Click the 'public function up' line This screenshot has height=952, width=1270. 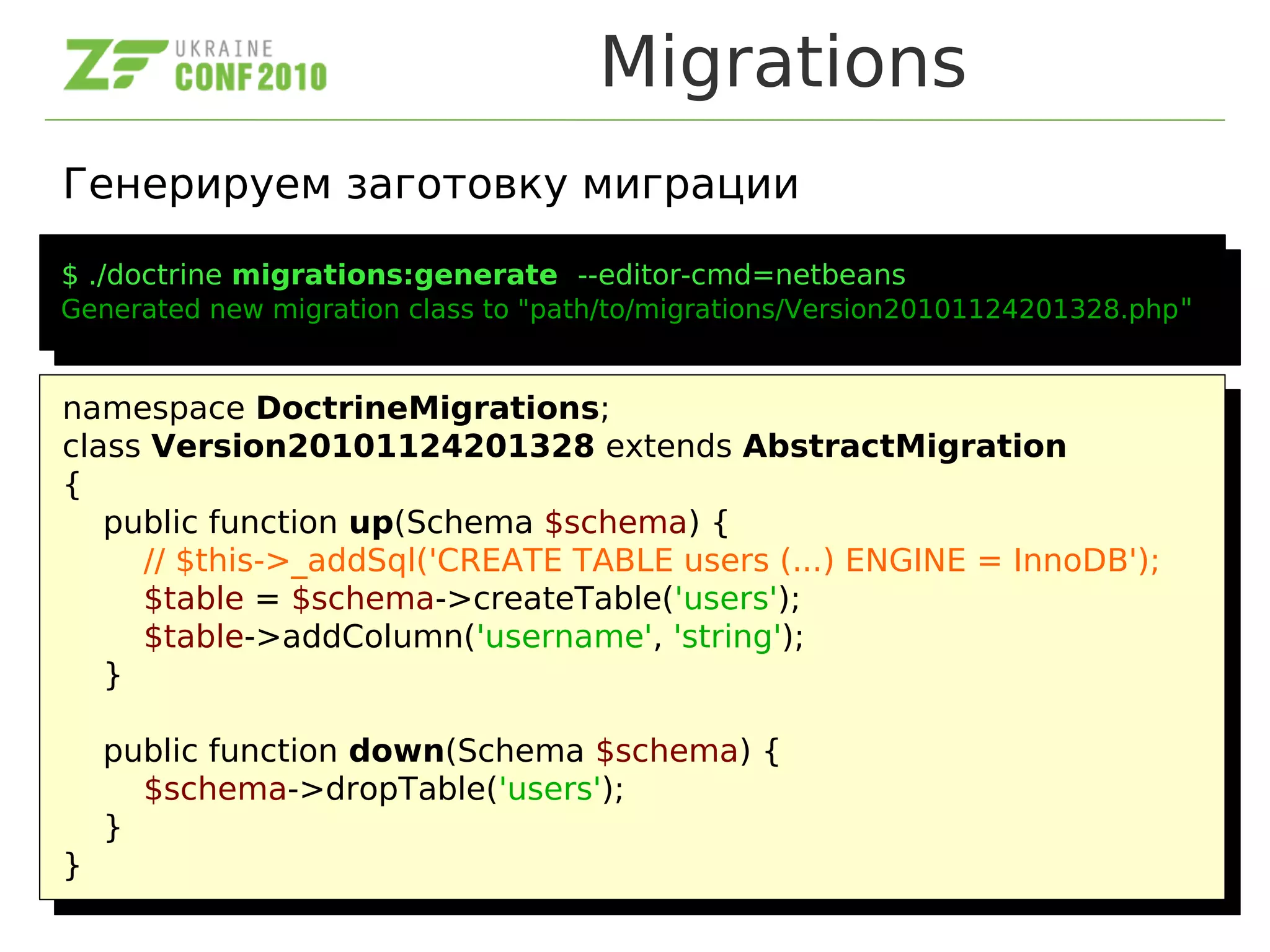tap(415, 522)
